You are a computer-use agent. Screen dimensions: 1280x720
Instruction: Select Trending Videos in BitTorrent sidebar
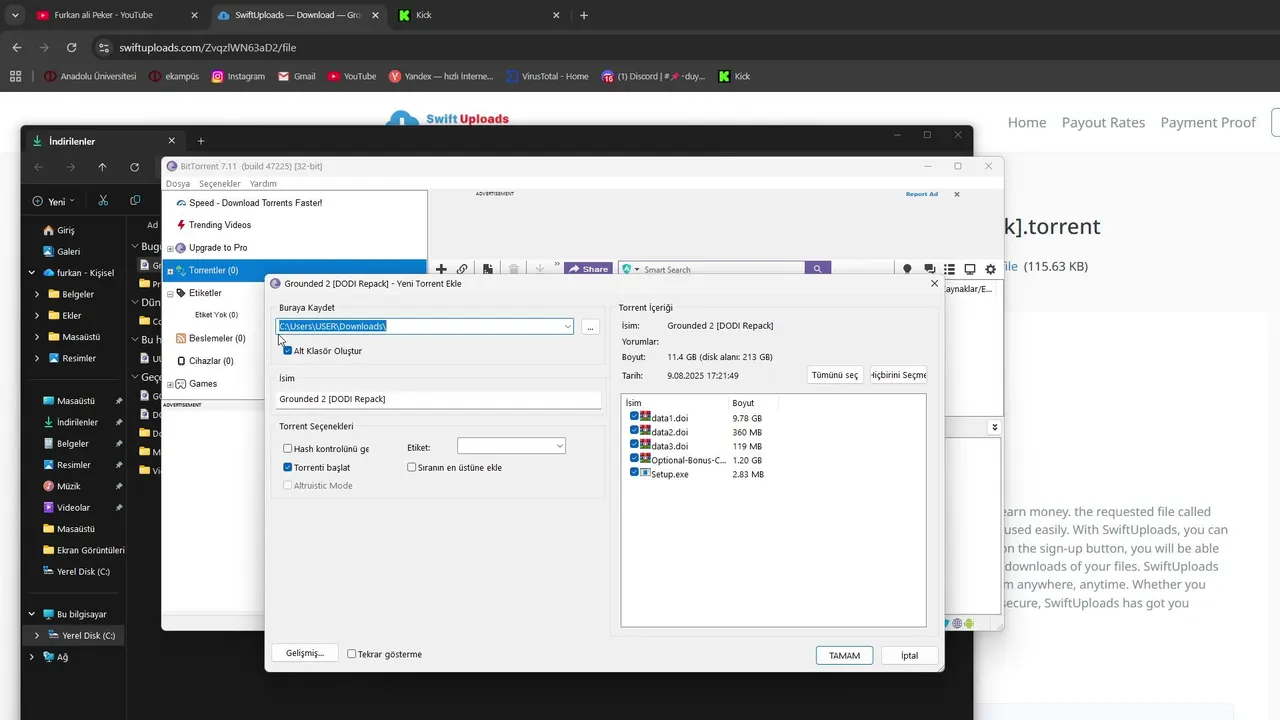pos(220,225)
